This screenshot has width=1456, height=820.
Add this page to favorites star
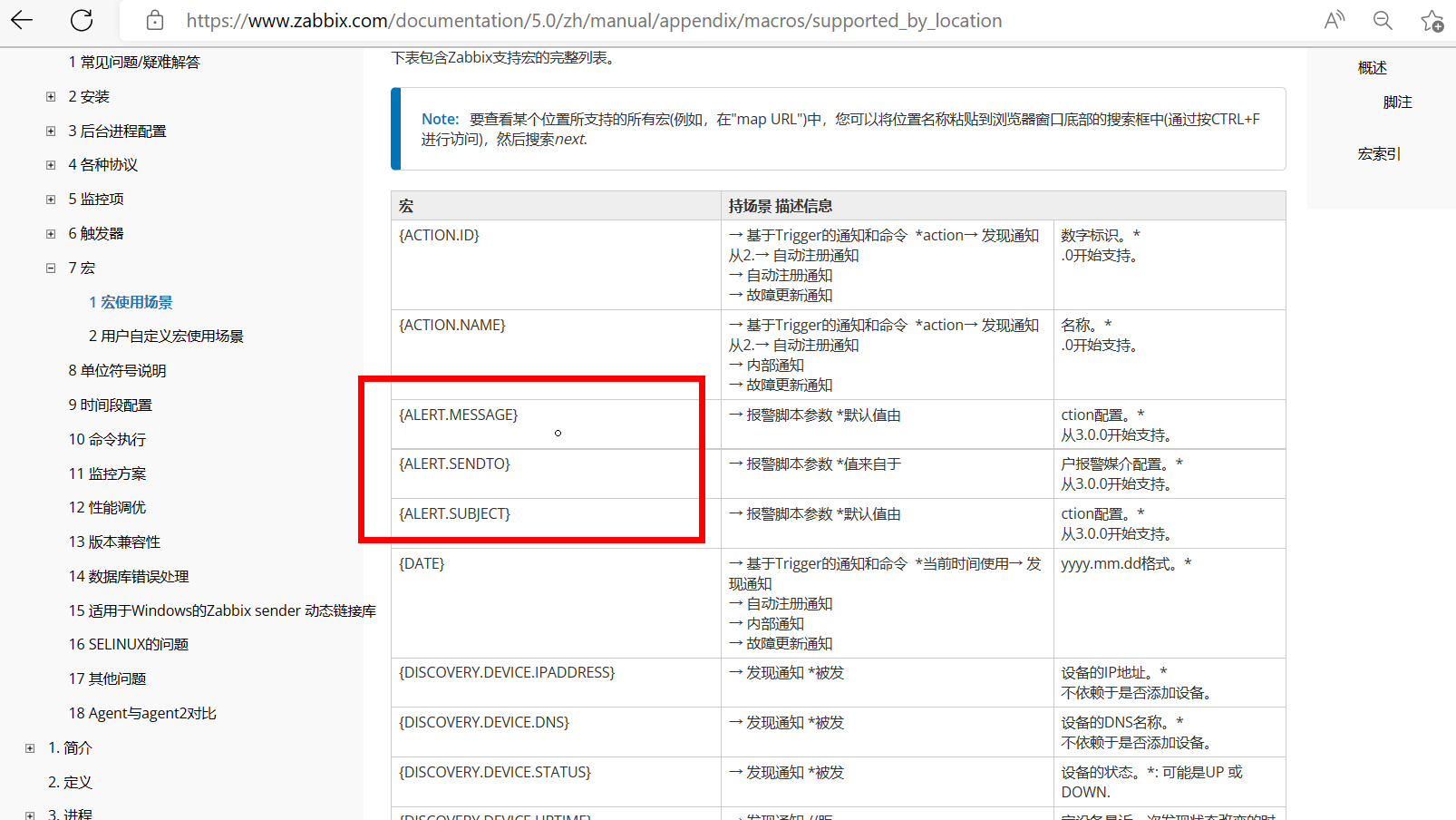[x=1432, y=20]
